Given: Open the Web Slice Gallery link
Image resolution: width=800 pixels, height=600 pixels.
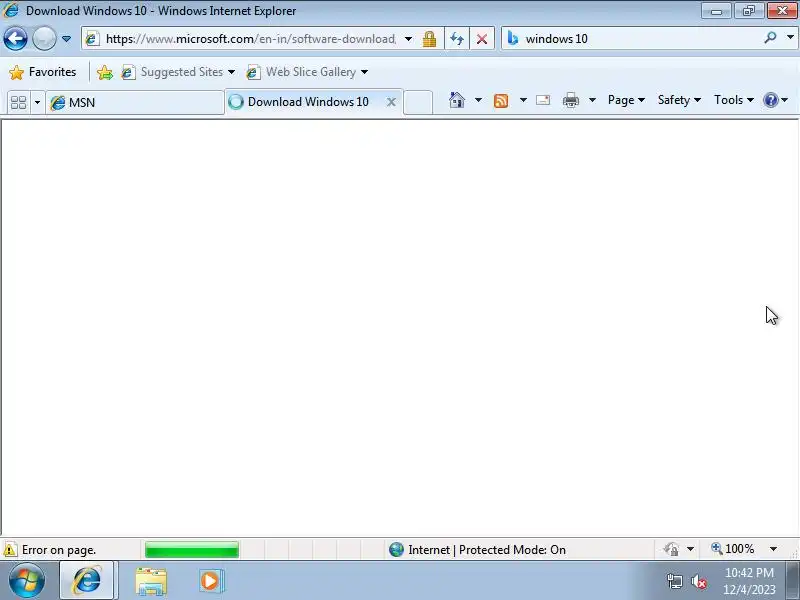Looking at the screenshot, I should click(301, 72).
